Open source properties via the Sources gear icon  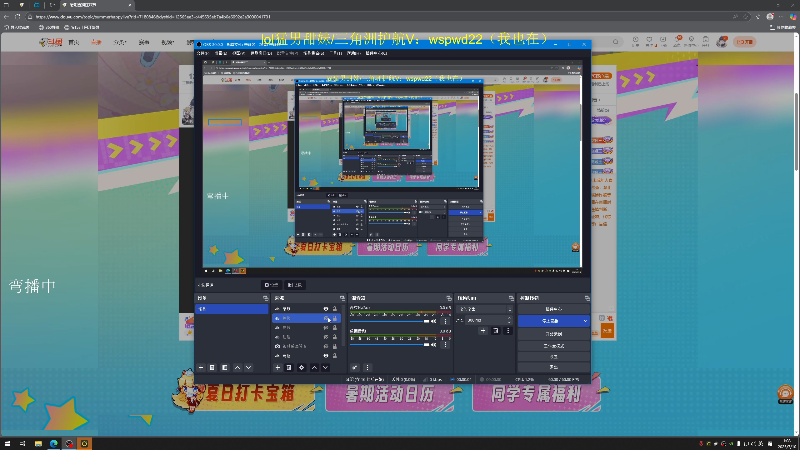click(x=302, y=367)
